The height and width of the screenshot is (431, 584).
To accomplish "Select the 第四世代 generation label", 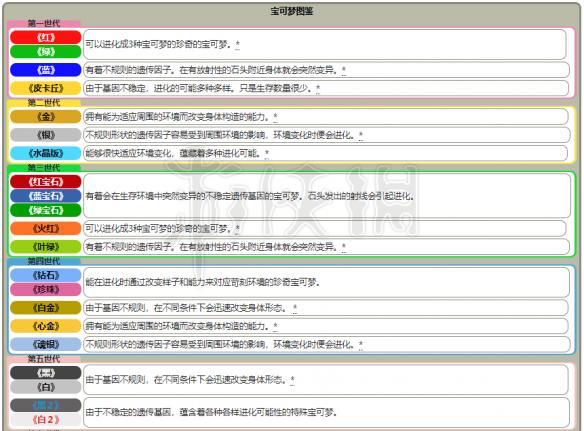I will coord(44,261).
